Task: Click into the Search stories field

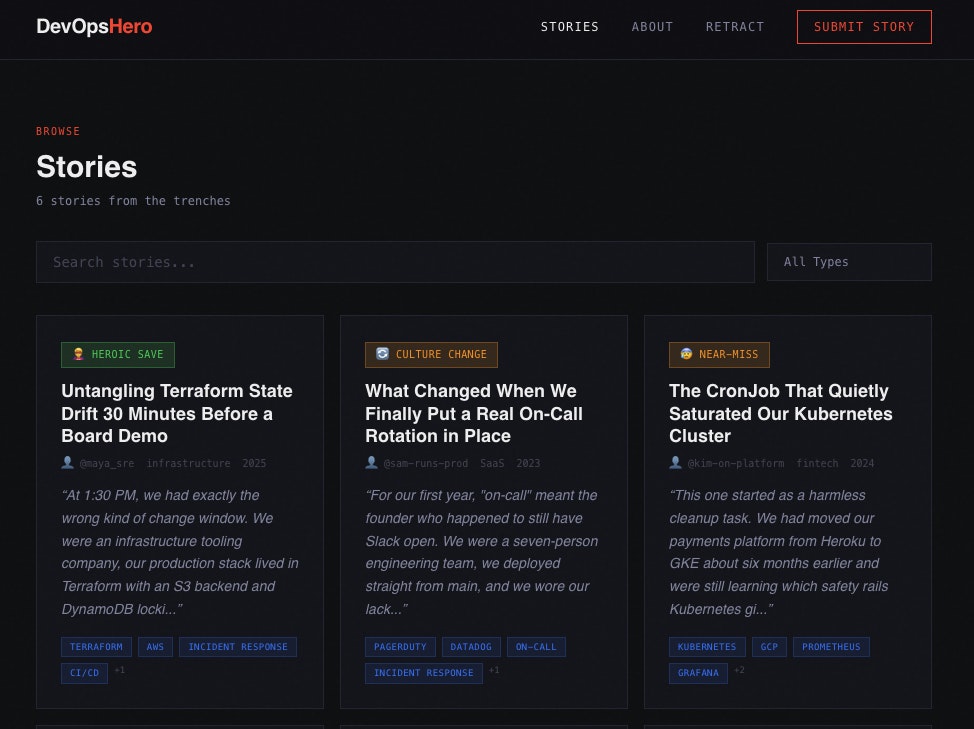Action: [395, 261]
